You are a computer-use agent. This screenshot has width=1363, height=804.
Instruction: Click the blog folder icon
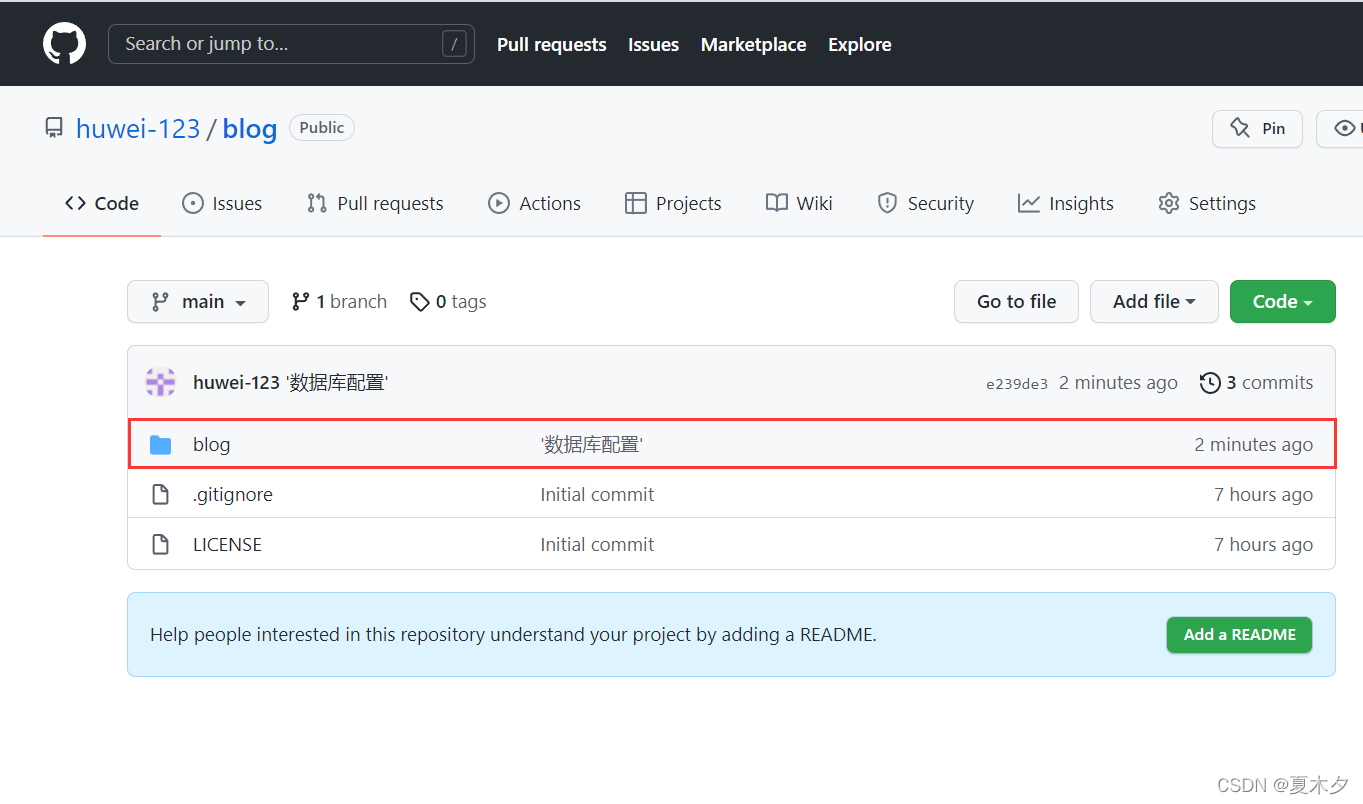(160, 445)
